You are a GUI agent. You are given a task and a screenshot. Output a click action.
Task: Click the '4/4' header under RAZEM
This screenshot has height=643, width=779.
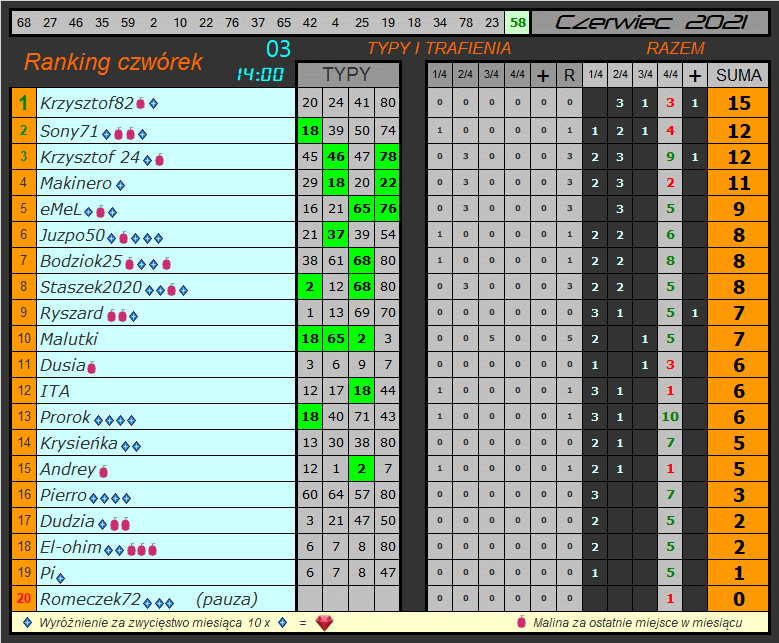tap(670, 75)
